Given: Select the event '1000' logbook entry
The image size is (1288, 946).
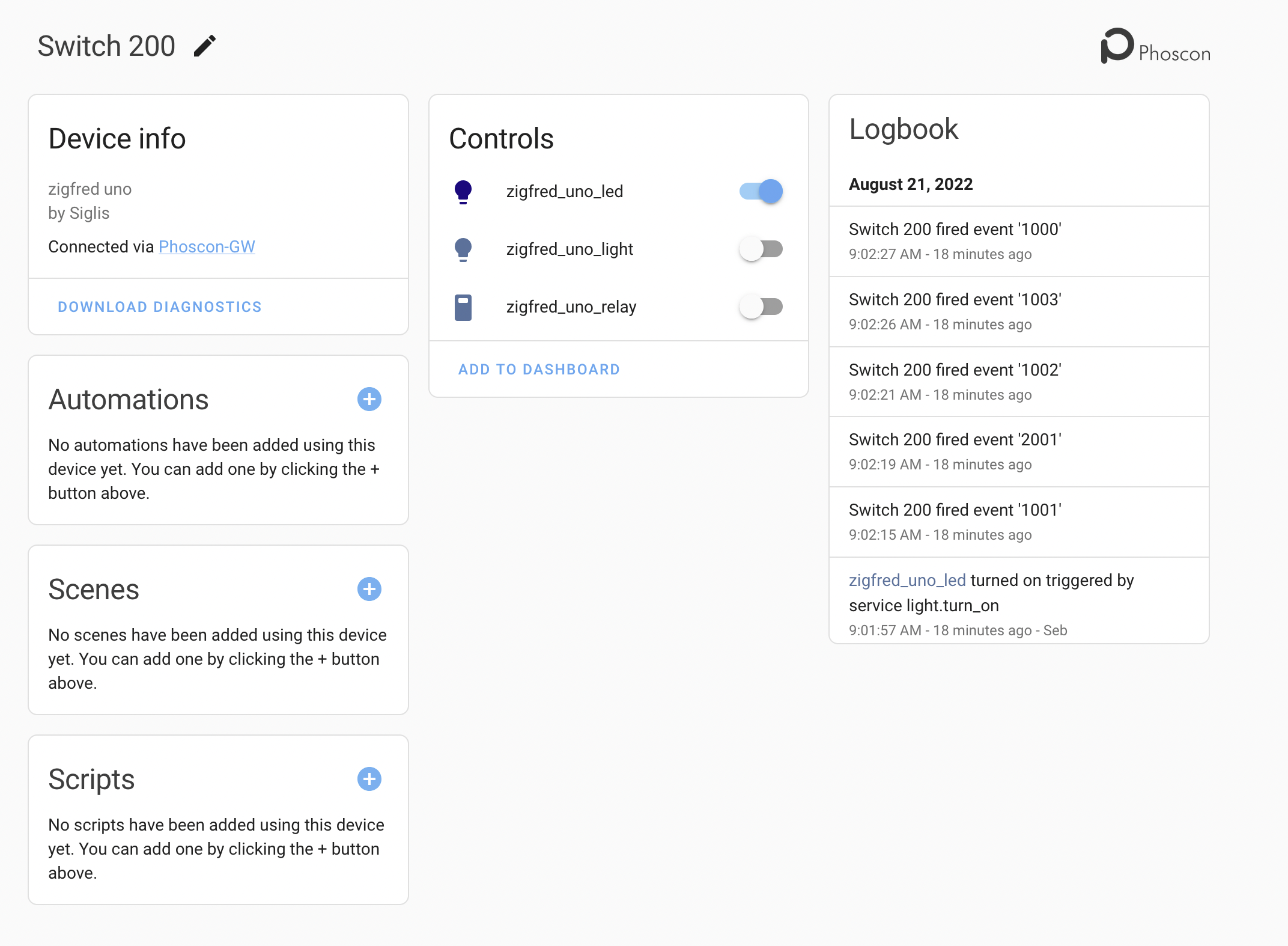Looking at the screenshot, I should tap(955, 241).
